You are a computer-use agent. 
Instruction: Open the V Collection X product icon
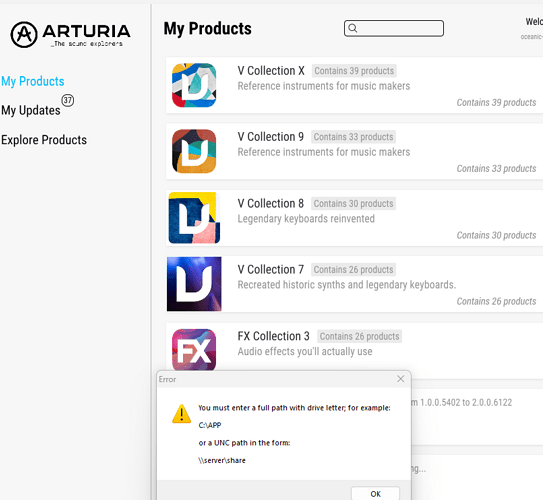click(x=194, y=85)
